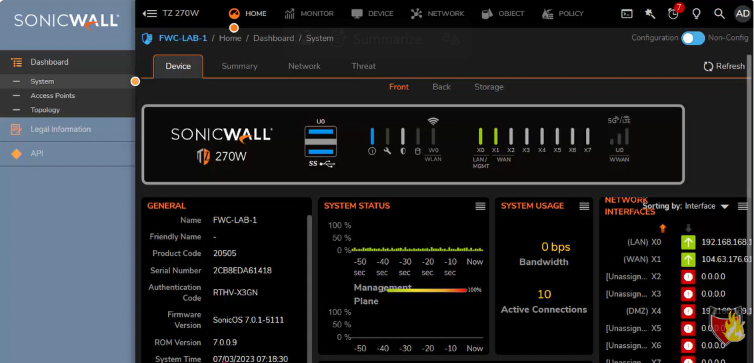Open the CLI terminal icon
The width and height of the screenshot is (754, 363).
[x=627, y=13]
